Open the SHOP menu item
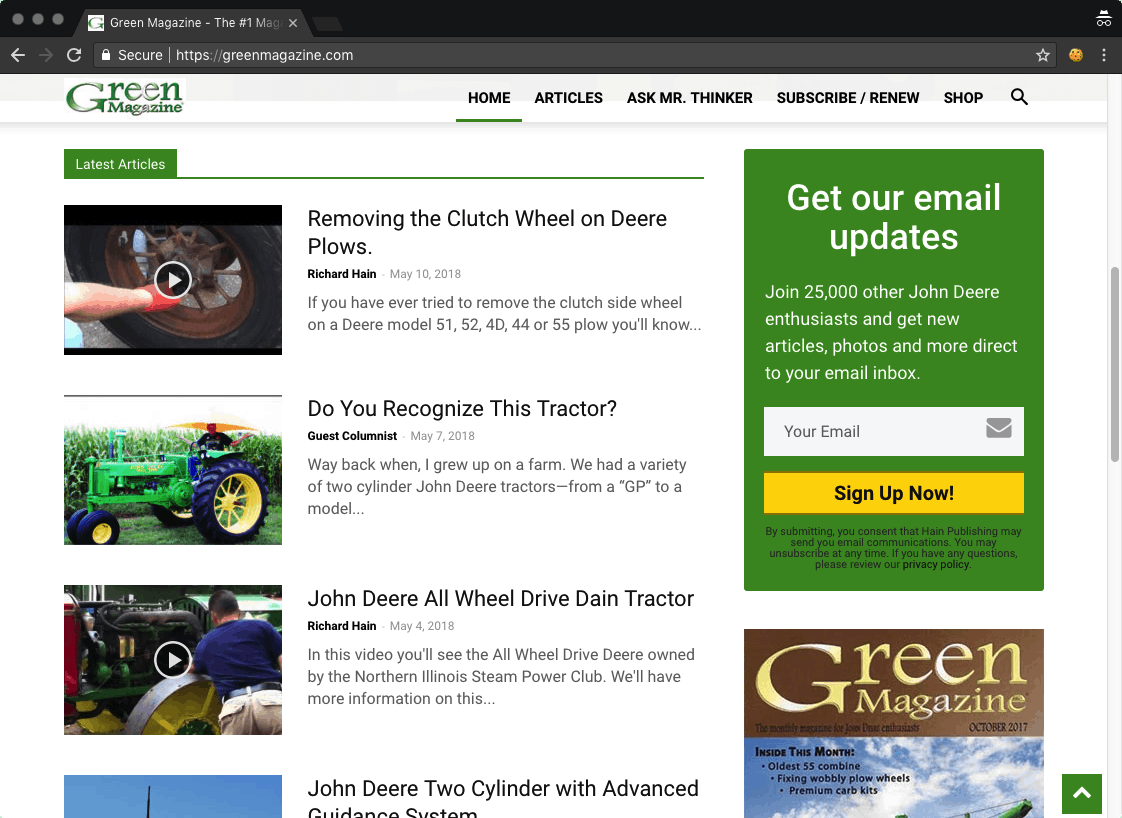This screenshot has width=1122, height=818. point(963,98)
